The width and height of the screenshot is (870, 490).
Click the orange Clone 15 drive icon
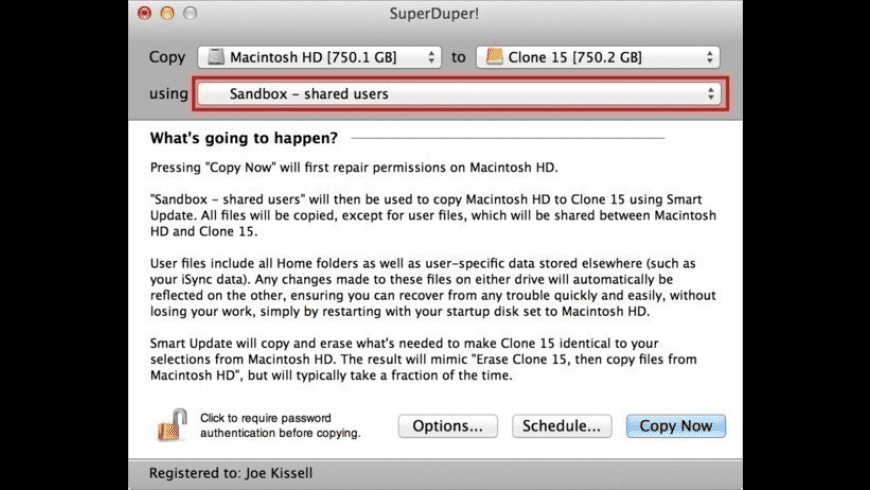493,58
